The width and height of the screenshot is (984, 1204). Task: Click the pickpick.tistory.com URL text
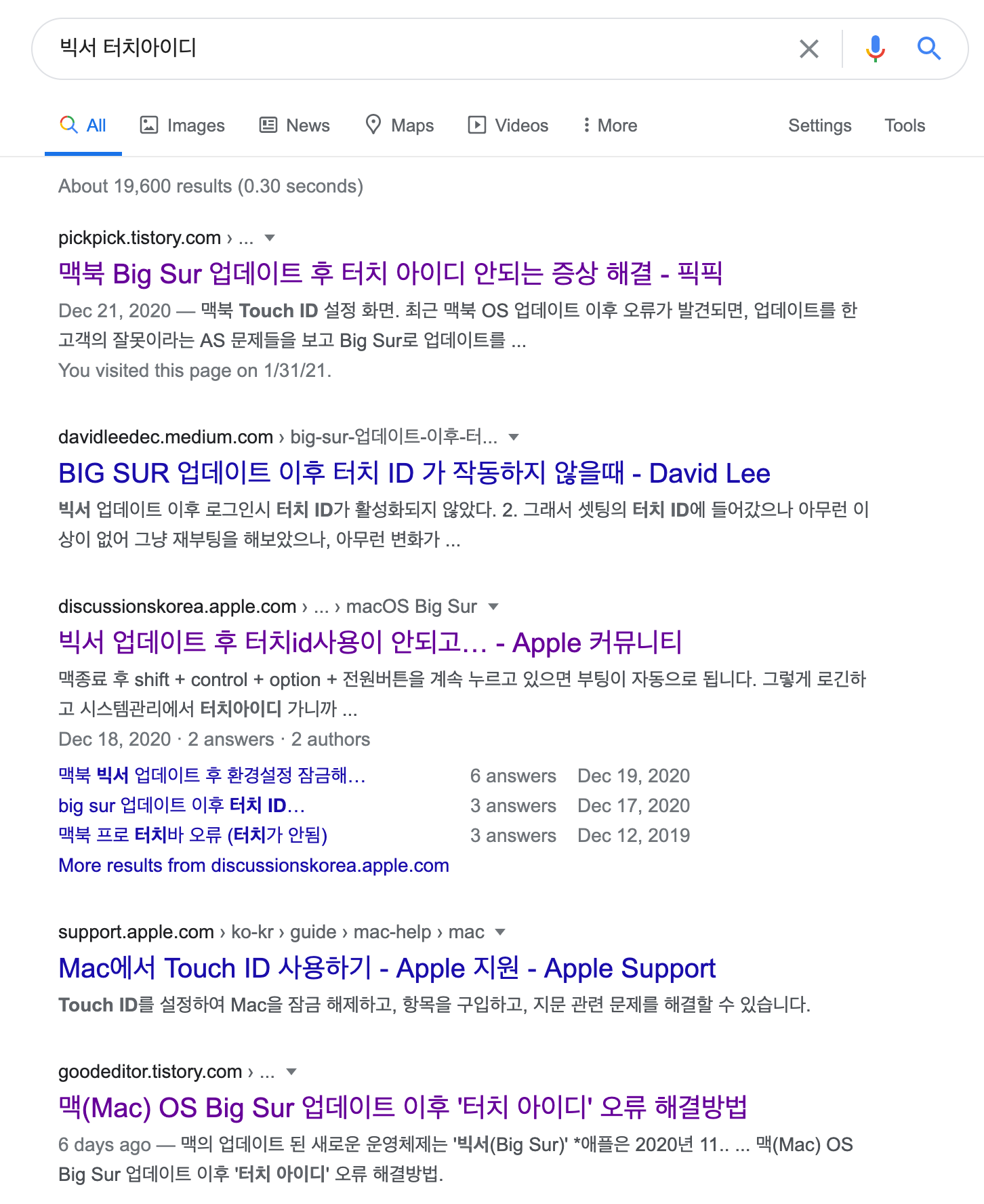pyautogui.click(x=140, y=238)
